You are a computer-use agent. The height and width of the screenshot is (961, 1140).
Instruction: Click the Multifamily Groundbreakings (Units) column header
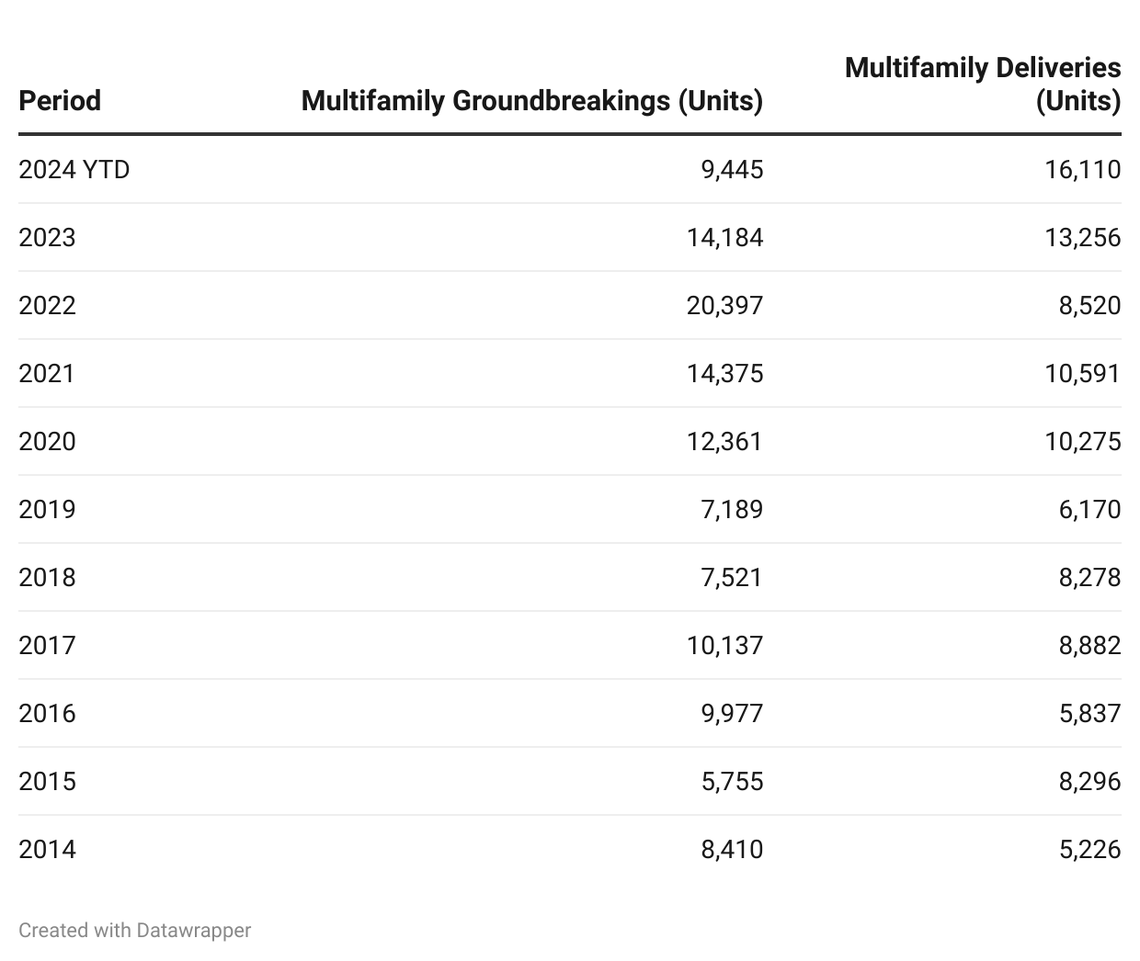(x=532, y=101)
